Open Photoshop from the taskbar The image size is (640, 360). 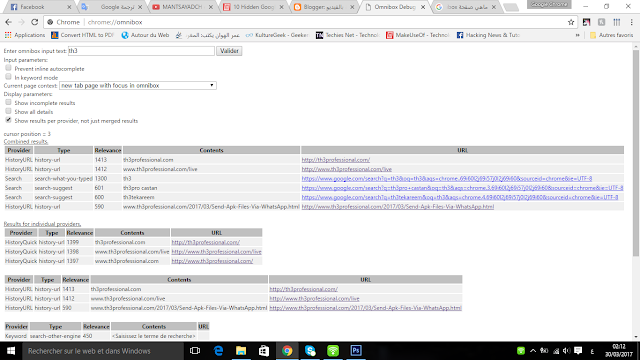click(356, 351)
